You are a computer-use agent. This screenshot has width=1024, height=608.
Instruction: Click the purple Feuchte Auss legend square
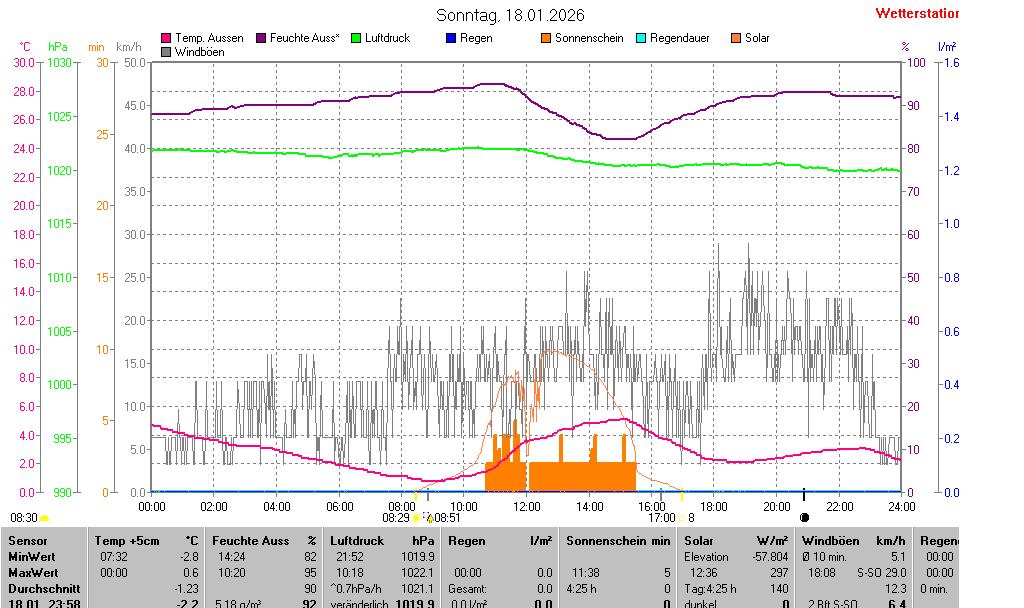tap(261, 38)
